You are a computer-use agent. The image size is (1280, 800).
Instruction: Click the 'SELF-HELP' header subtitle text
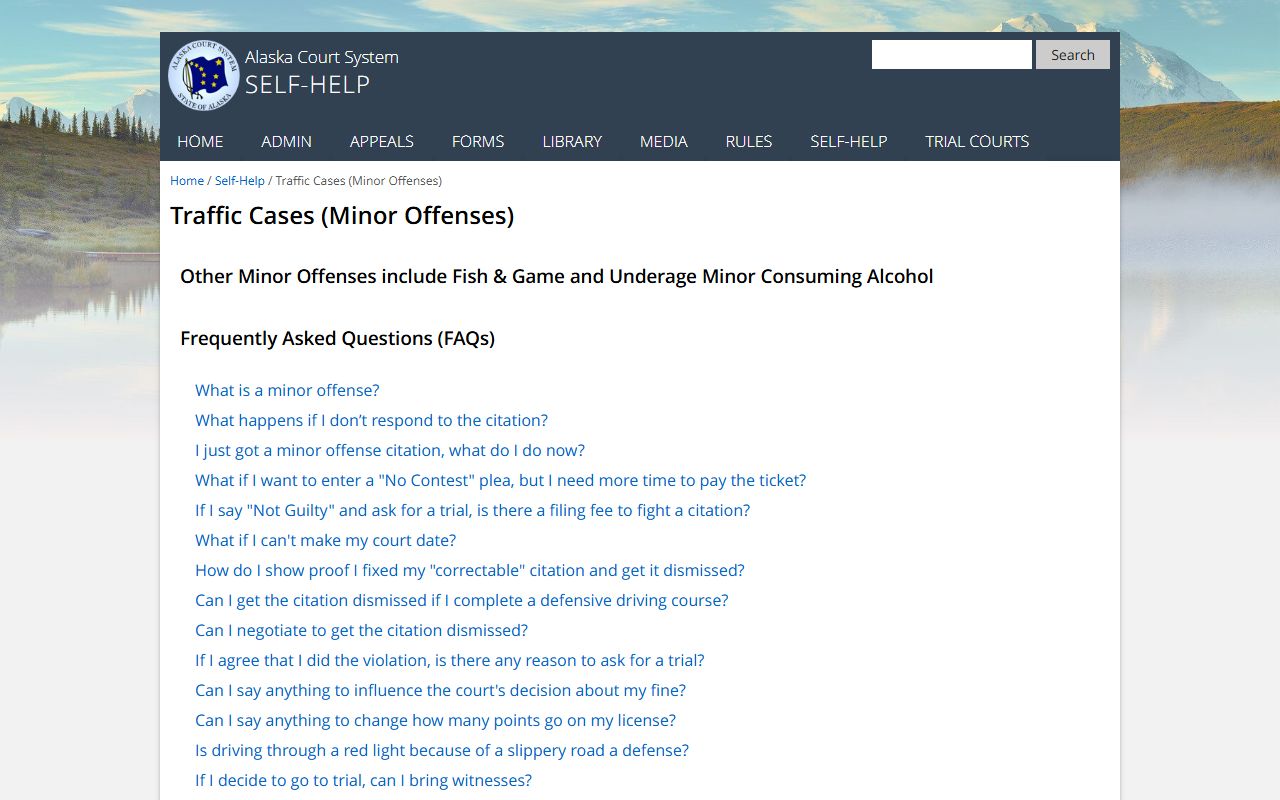click(307, 85)
